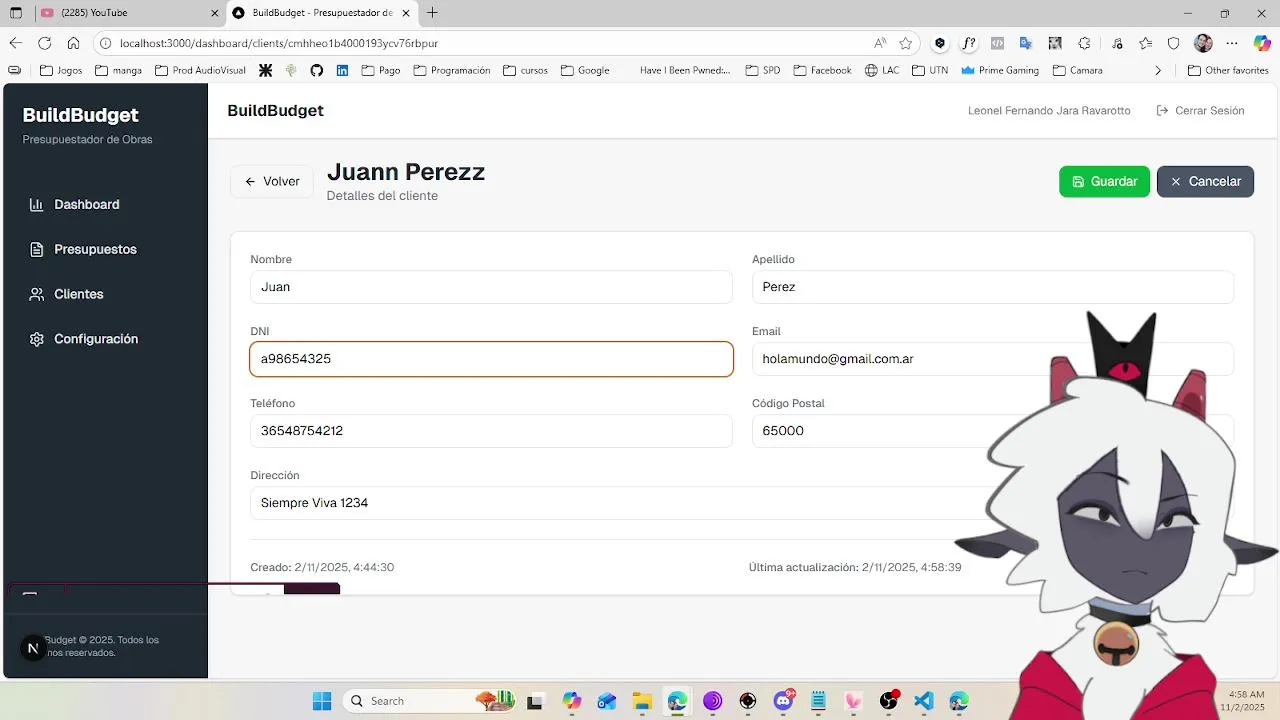
Task: Open the Favorites list icon
Action: point(1145,43)
